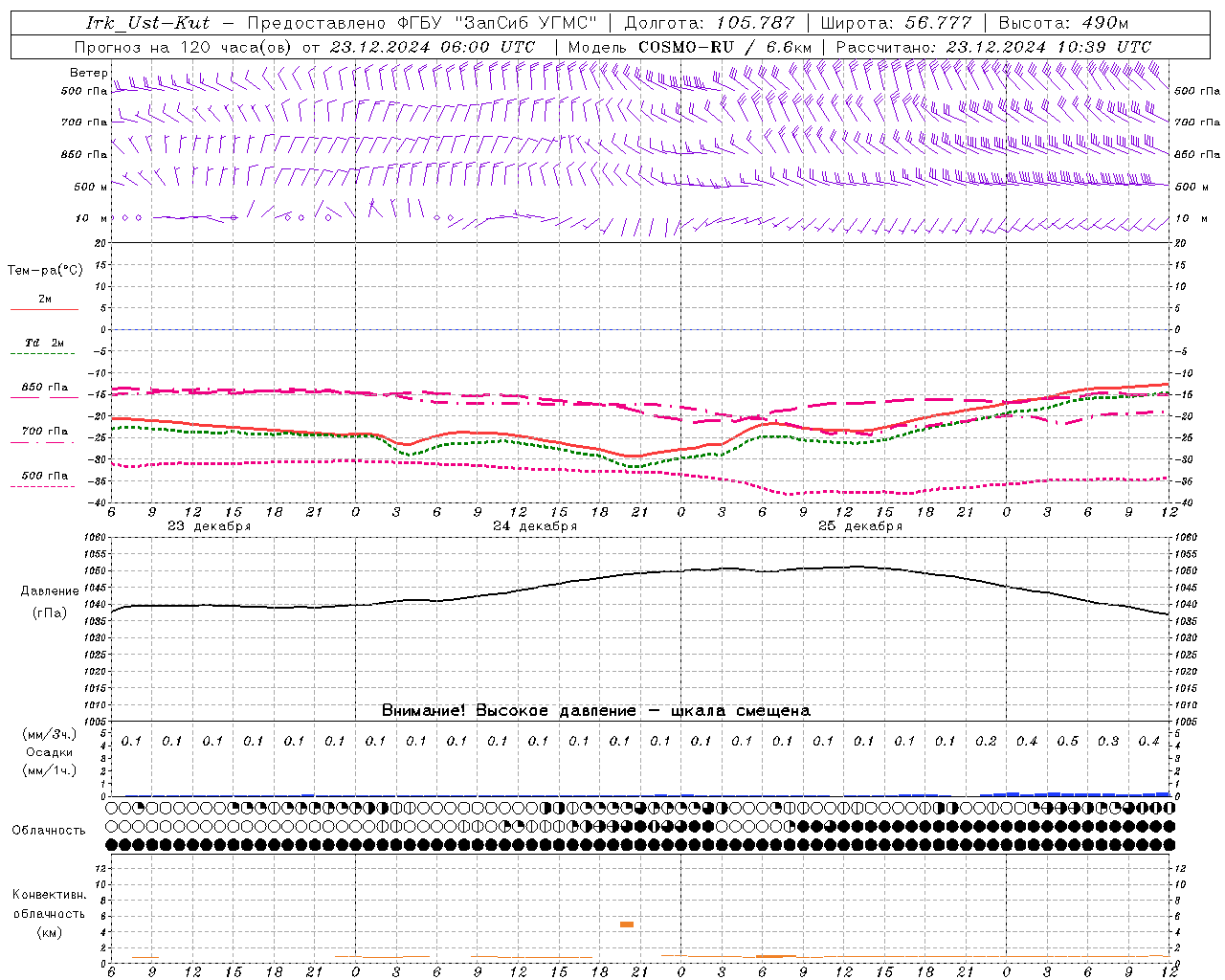The image size is (1225, 980).
Task: Click the 23 декабря date label
Action: click(x=209, y=526)
